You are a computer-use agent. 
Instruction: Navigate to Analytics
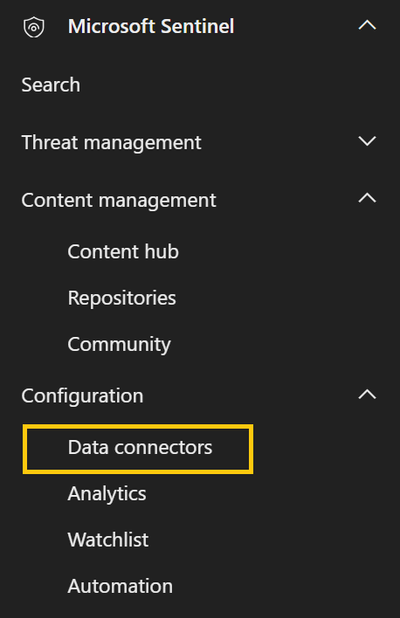tap(107, 494)
